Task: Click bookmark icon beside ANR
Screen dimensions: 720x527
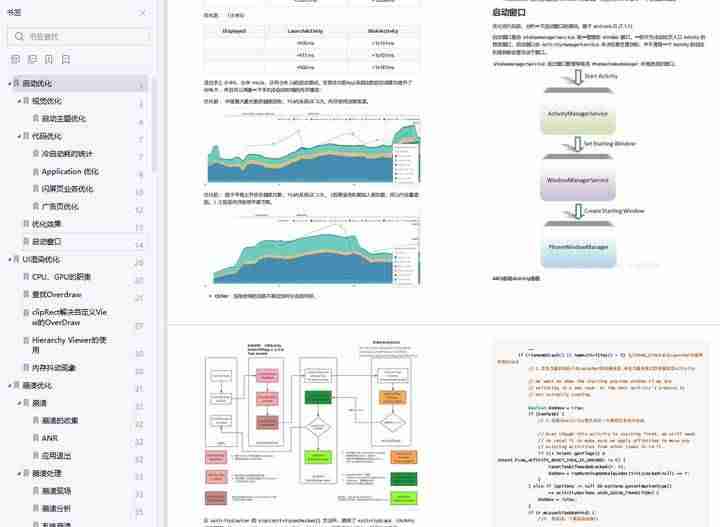Action: pyautogui.click(x=36, y=438)
